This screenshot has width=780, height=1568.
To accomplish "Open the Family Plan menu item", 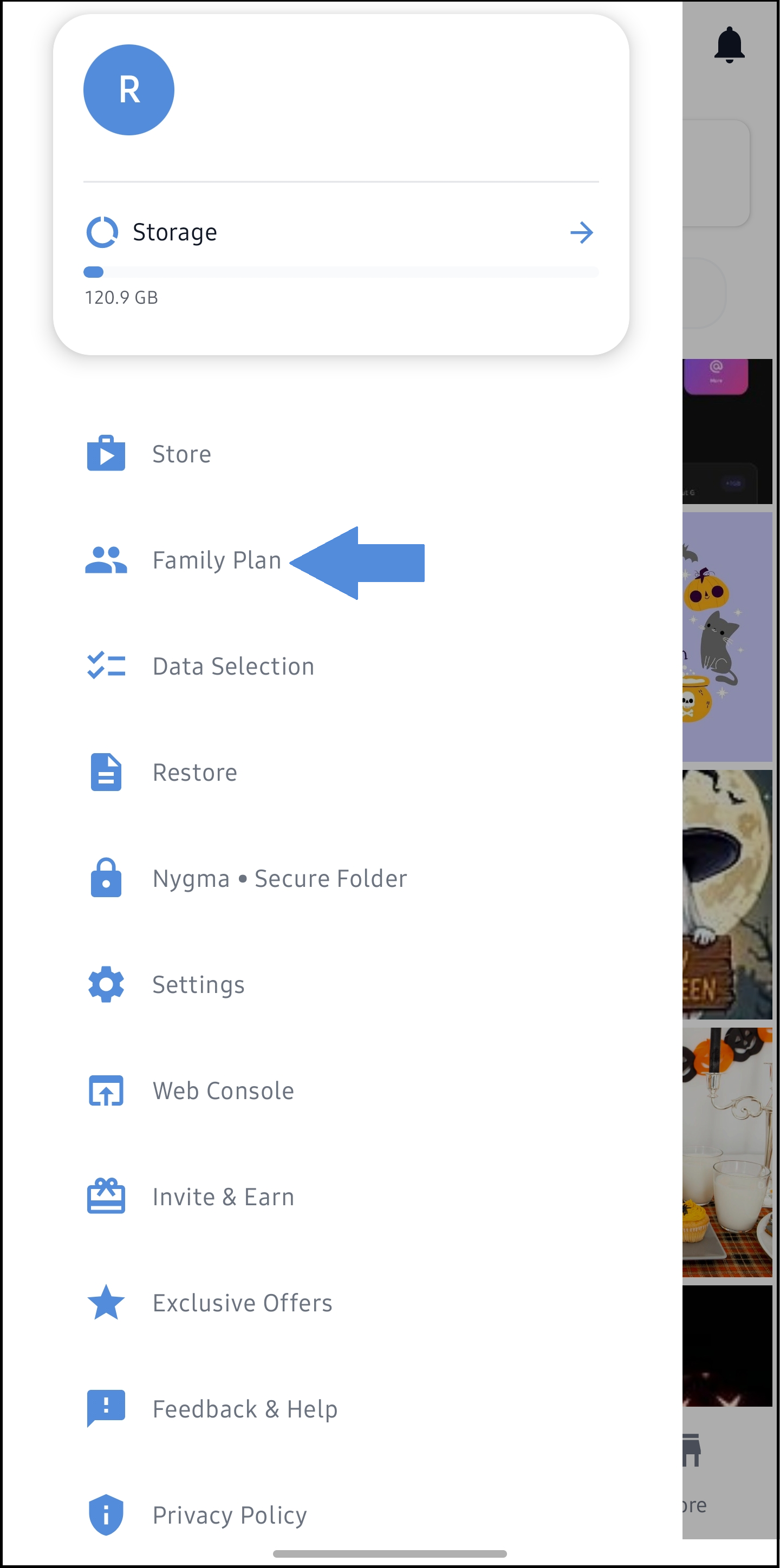I will point(217,560).
